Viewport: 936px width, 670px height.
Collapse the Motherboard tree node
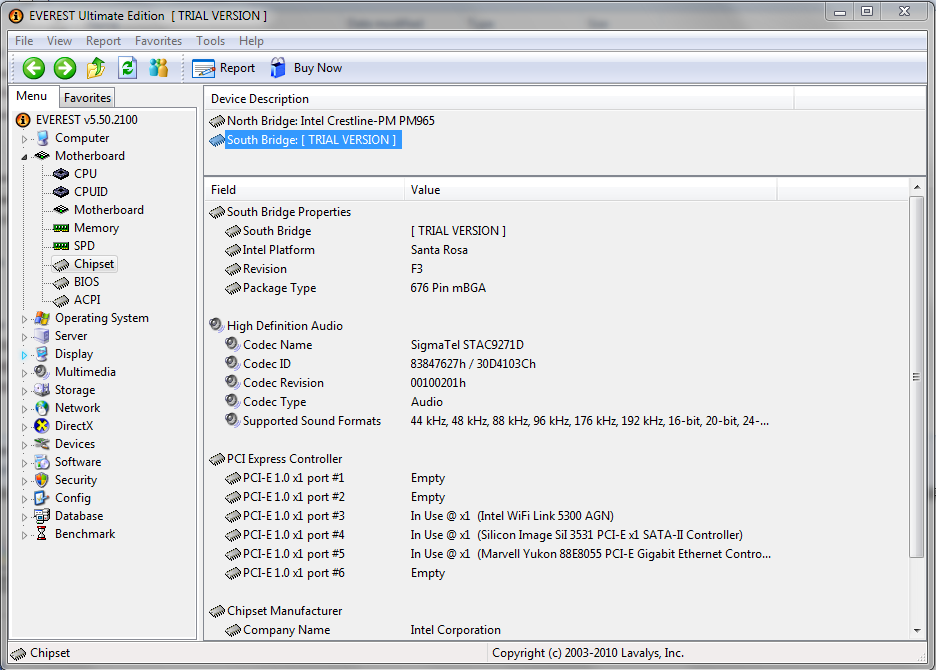(24, 156)
